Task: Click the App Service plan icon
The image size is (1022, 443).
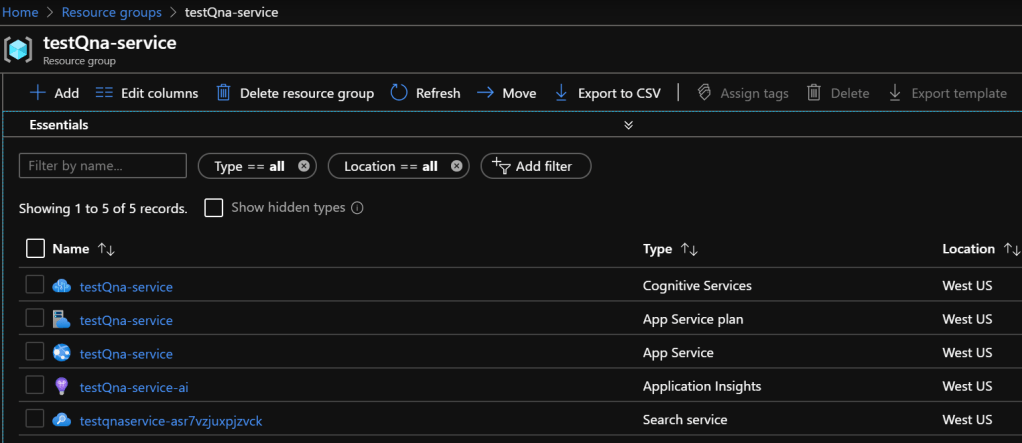Action: click(x=62, y=320)
